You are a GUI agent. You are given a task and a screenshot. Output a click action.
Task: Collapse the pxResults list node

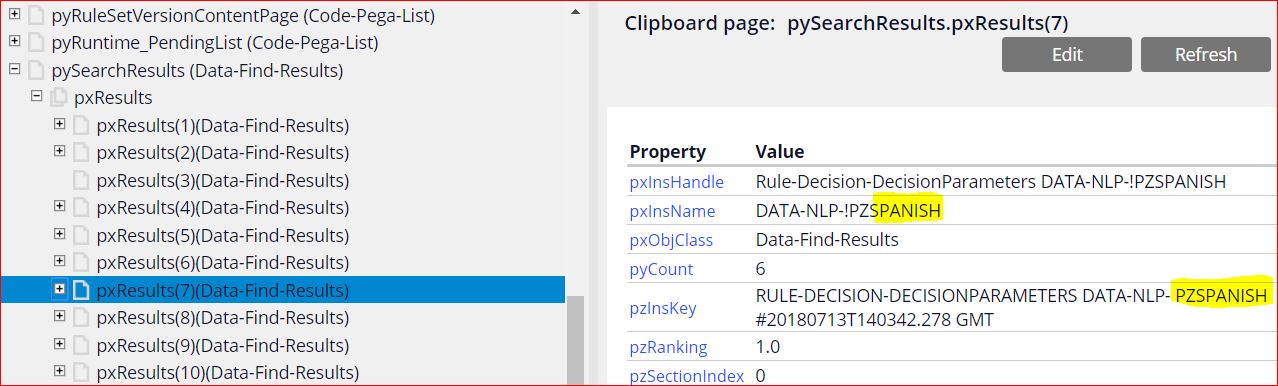pyautogui.click(x=36, y=97)
